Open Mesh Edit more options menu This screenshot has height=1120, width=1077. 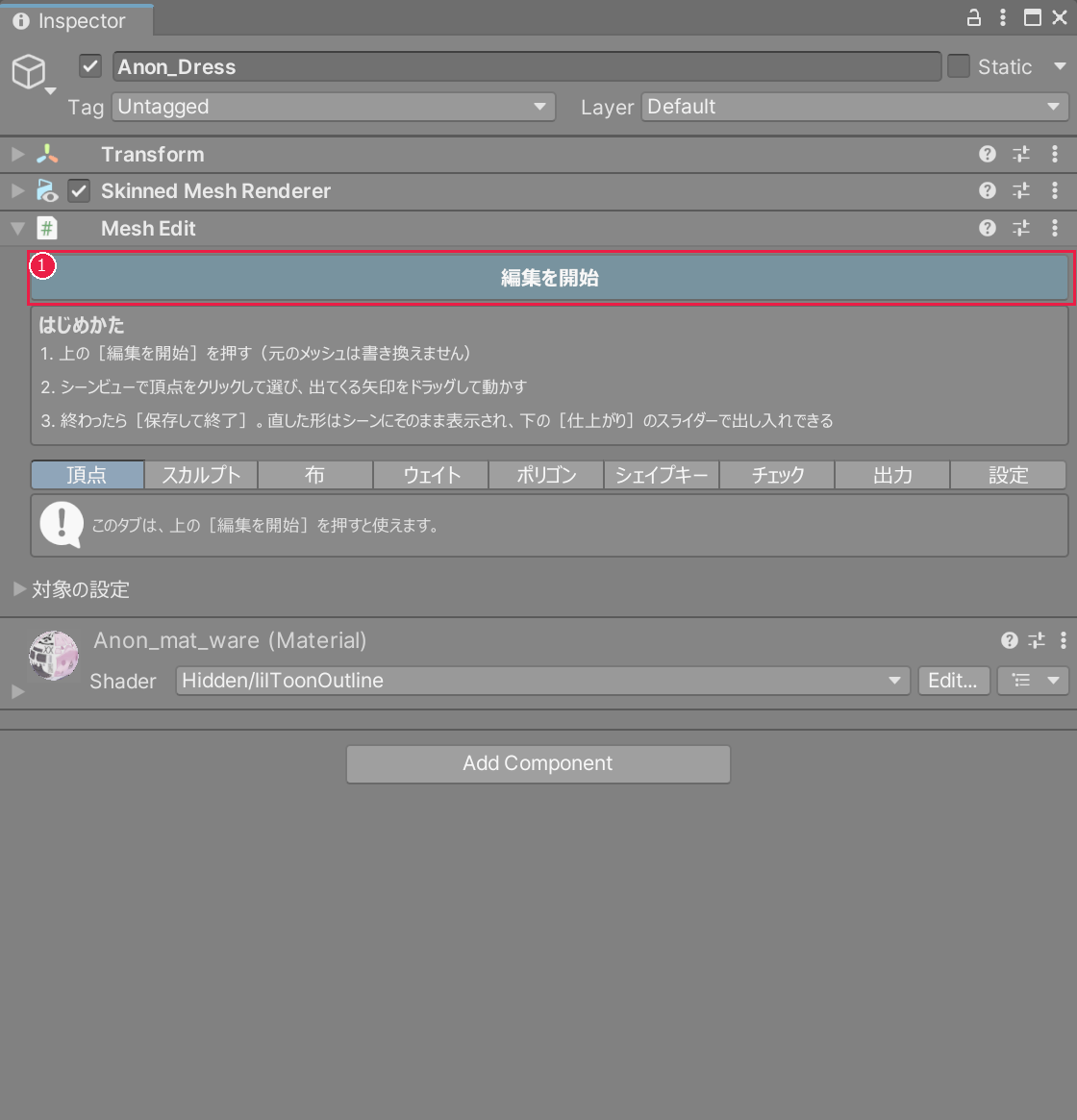pyautogui.click(x=1055, y=228)
